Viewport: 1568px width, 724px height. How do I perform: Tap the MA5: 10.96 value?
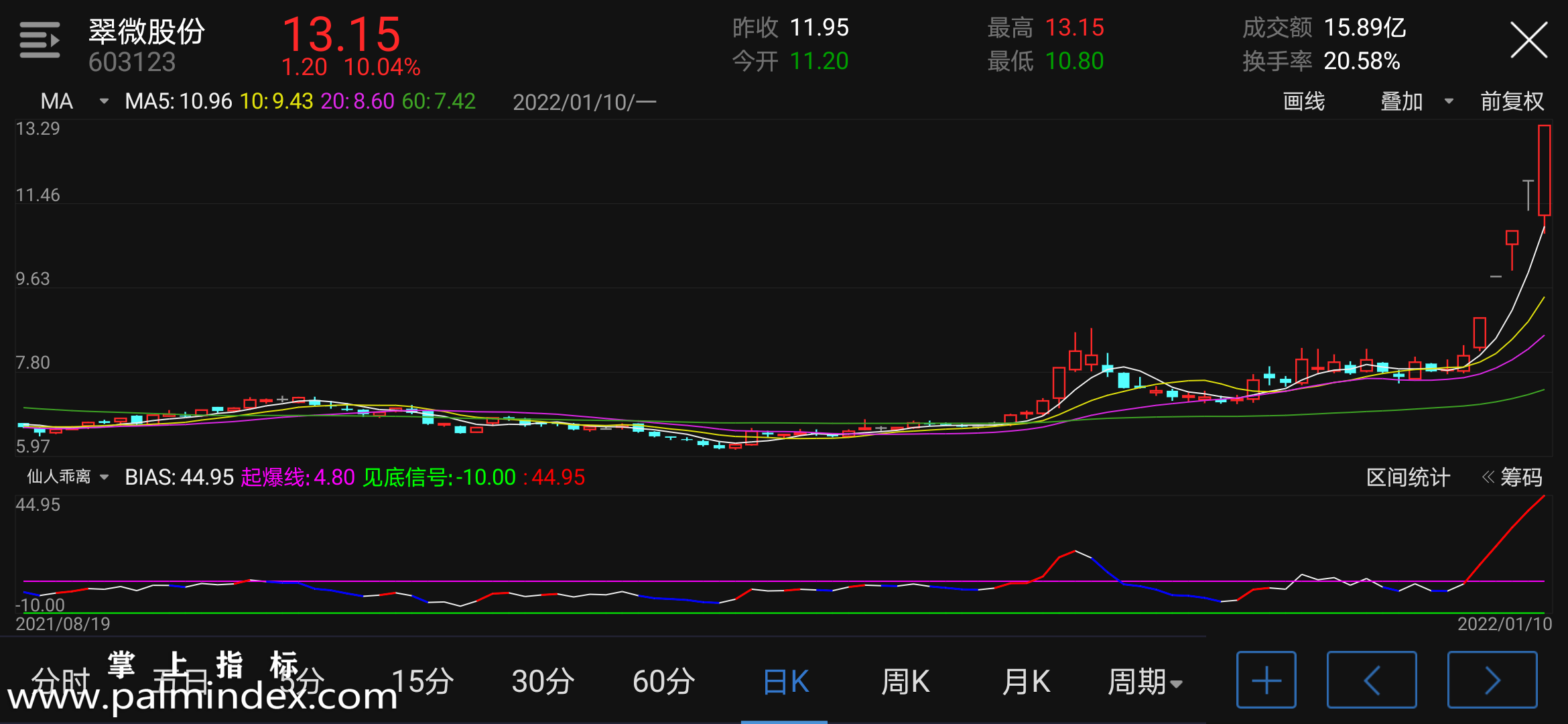pos(178,101)
